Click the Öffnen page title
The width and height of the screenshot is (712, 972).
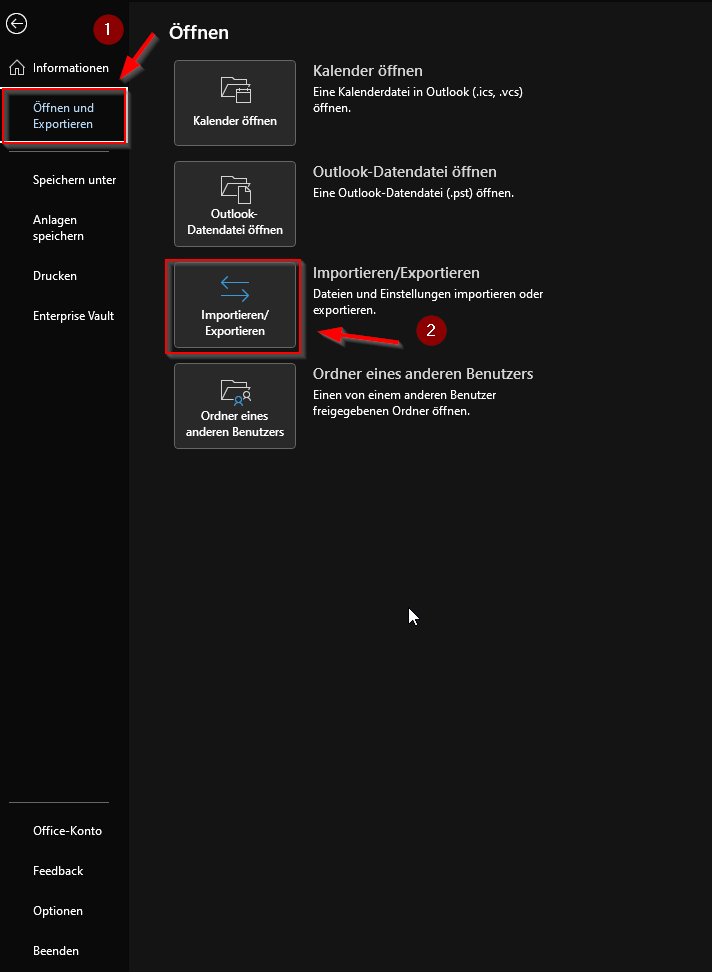pos(199,32)
